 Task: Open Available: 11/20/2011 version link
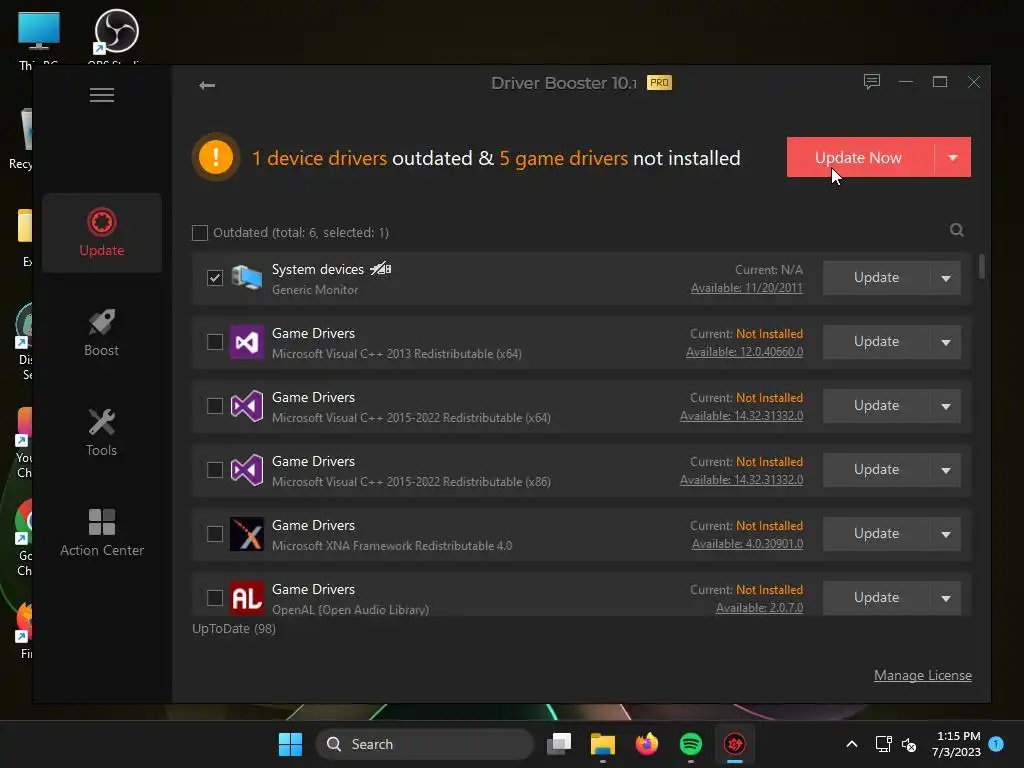tap(746, 287)
